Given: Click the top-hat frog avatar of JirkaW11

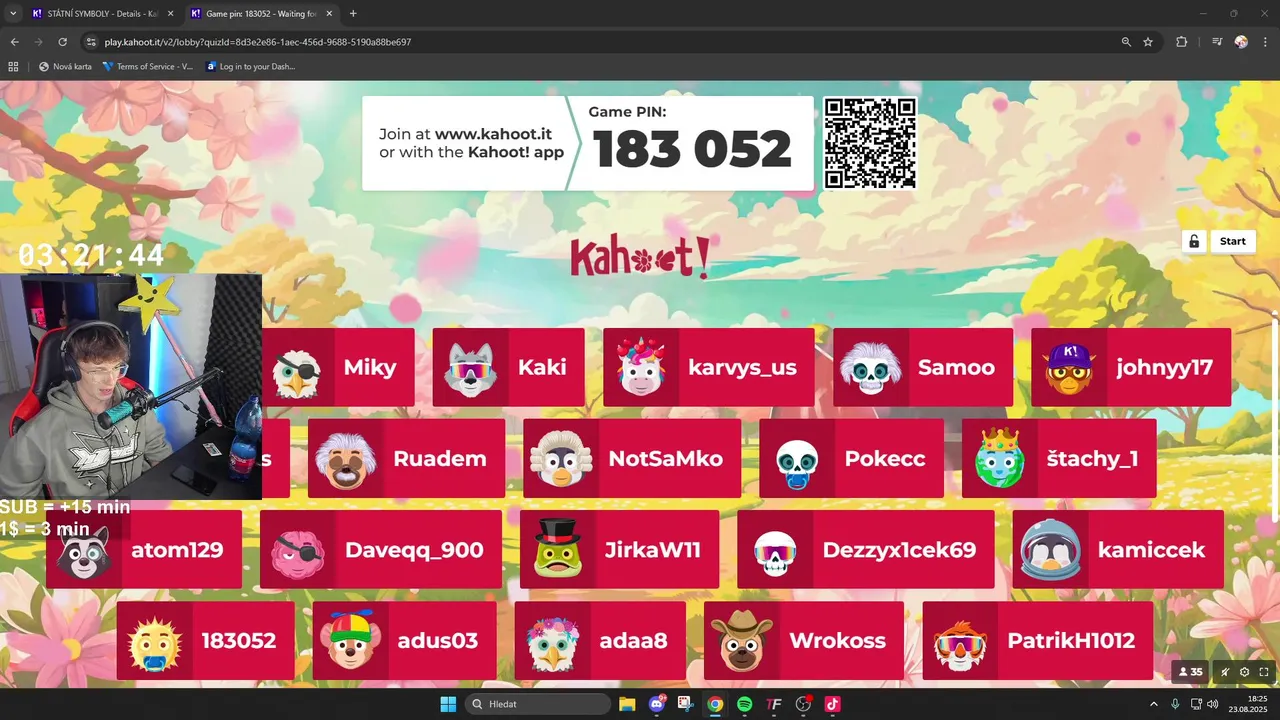Looking at the screenshot, I should [x=557, y=549].
